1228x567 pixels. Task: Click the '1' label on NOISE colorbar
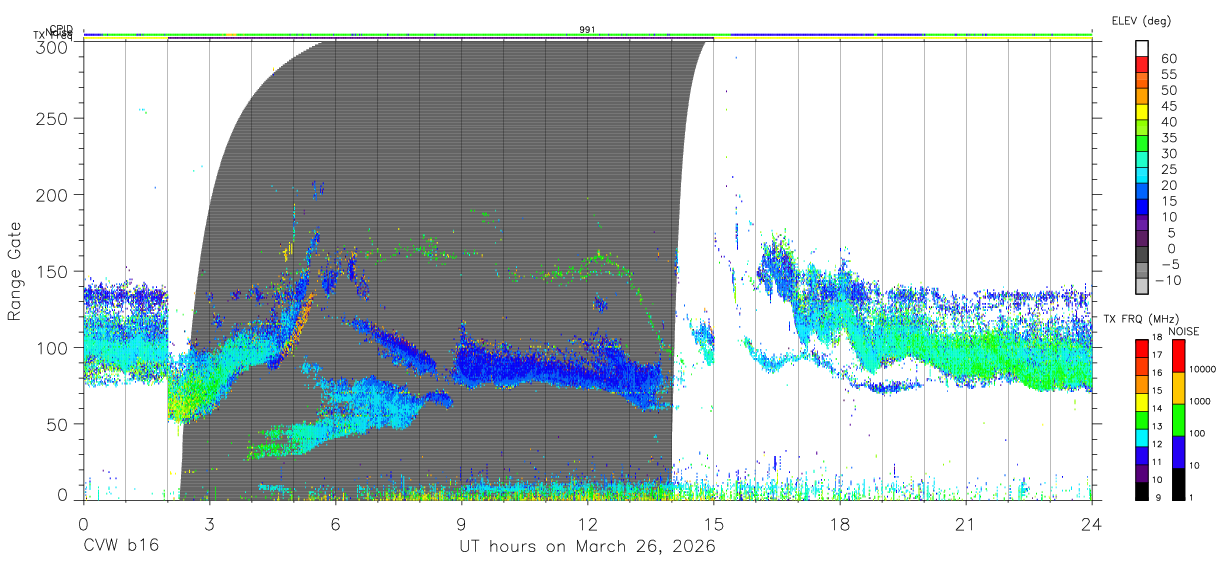1191,497
